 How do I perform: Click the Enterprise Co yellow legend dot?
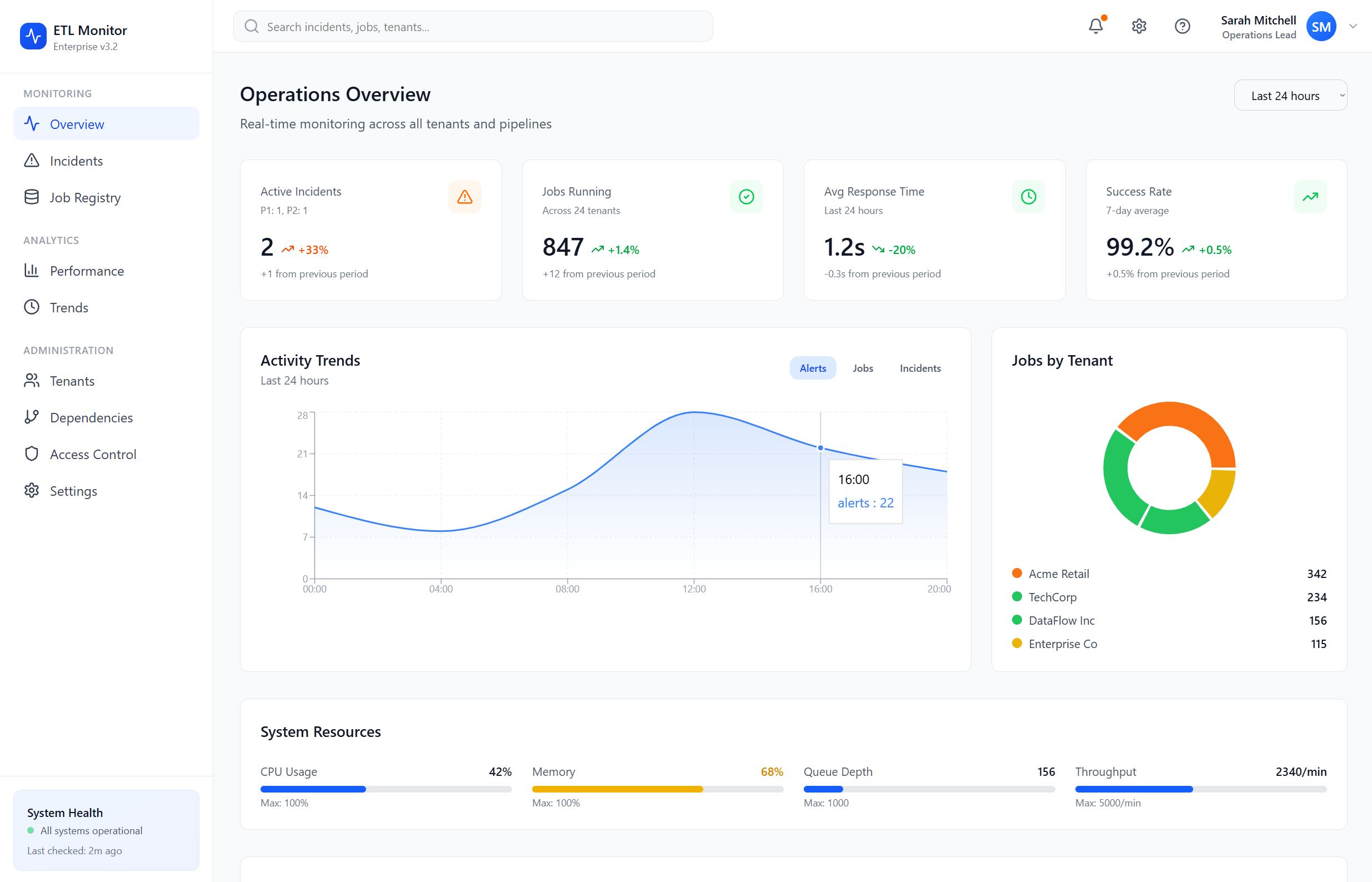pos(1017,643)
